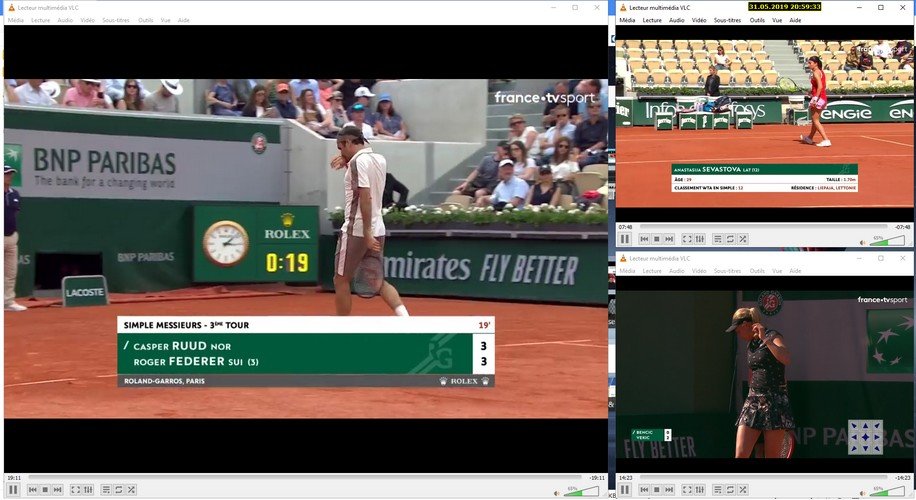916x500 pixels.
Task: Skip to next media in Federer window
Action: click(x=57, y=489)
